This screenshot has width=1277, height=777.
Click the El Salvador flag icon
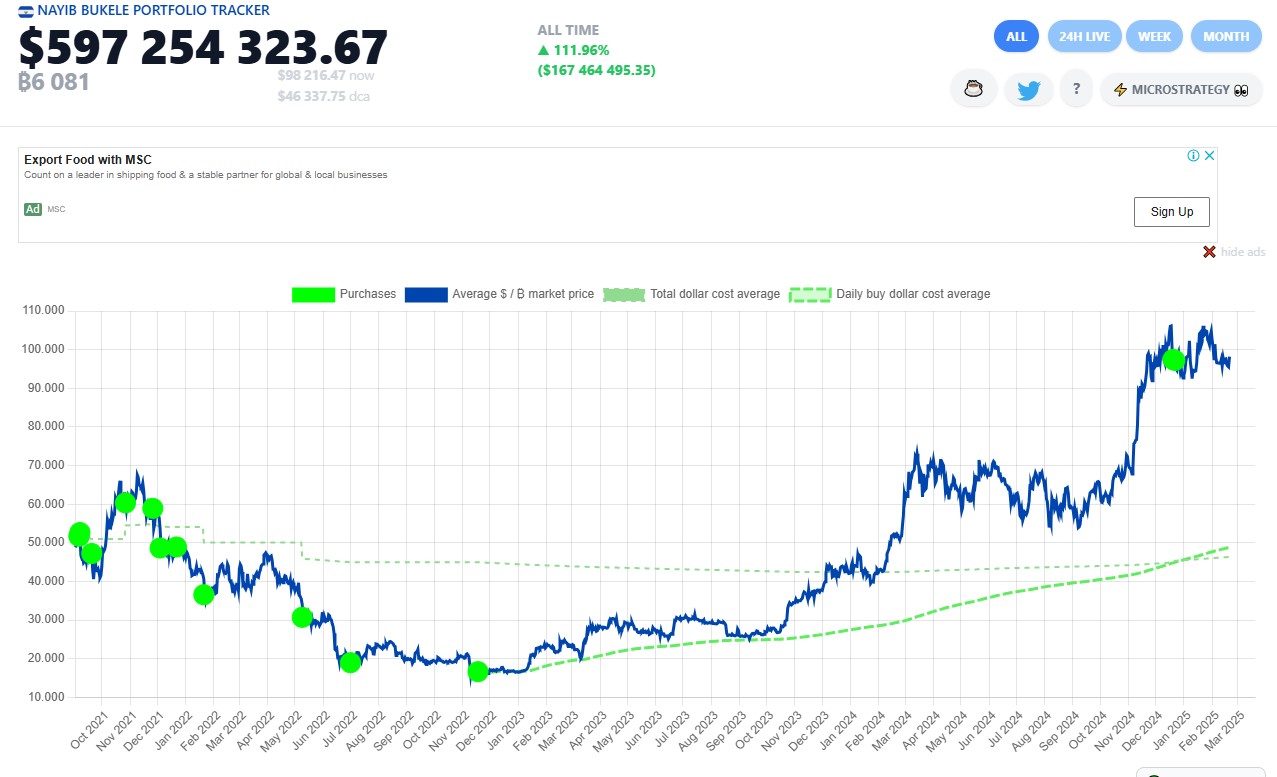[x=25, y=11]
